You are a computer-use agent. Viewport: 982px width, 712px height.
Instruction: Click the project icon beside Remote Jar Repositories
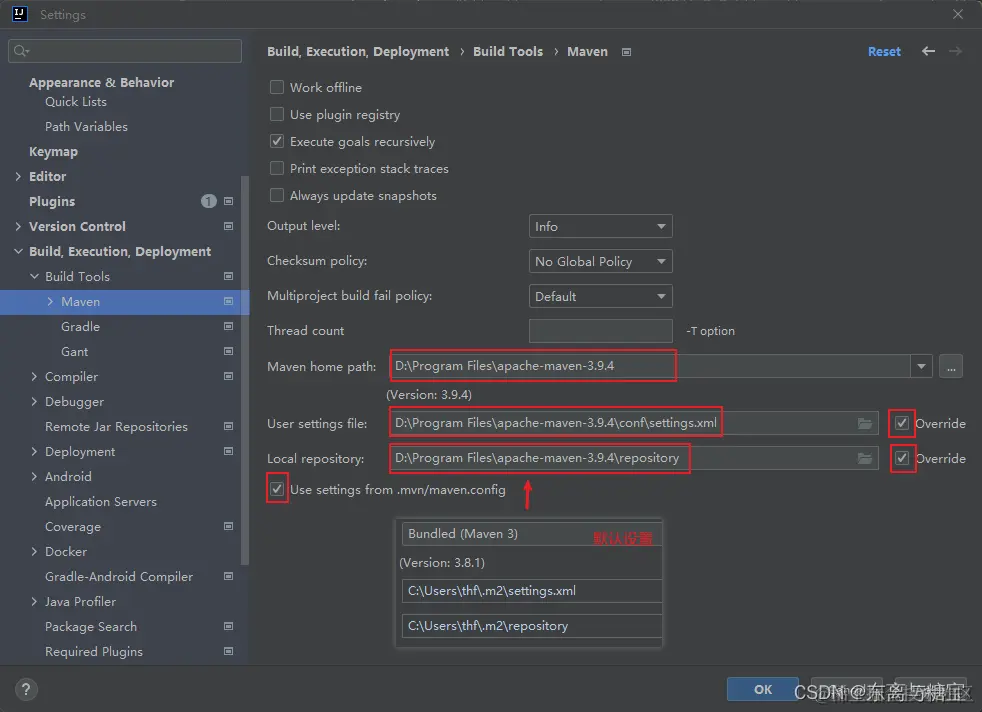tap(229, 426)
